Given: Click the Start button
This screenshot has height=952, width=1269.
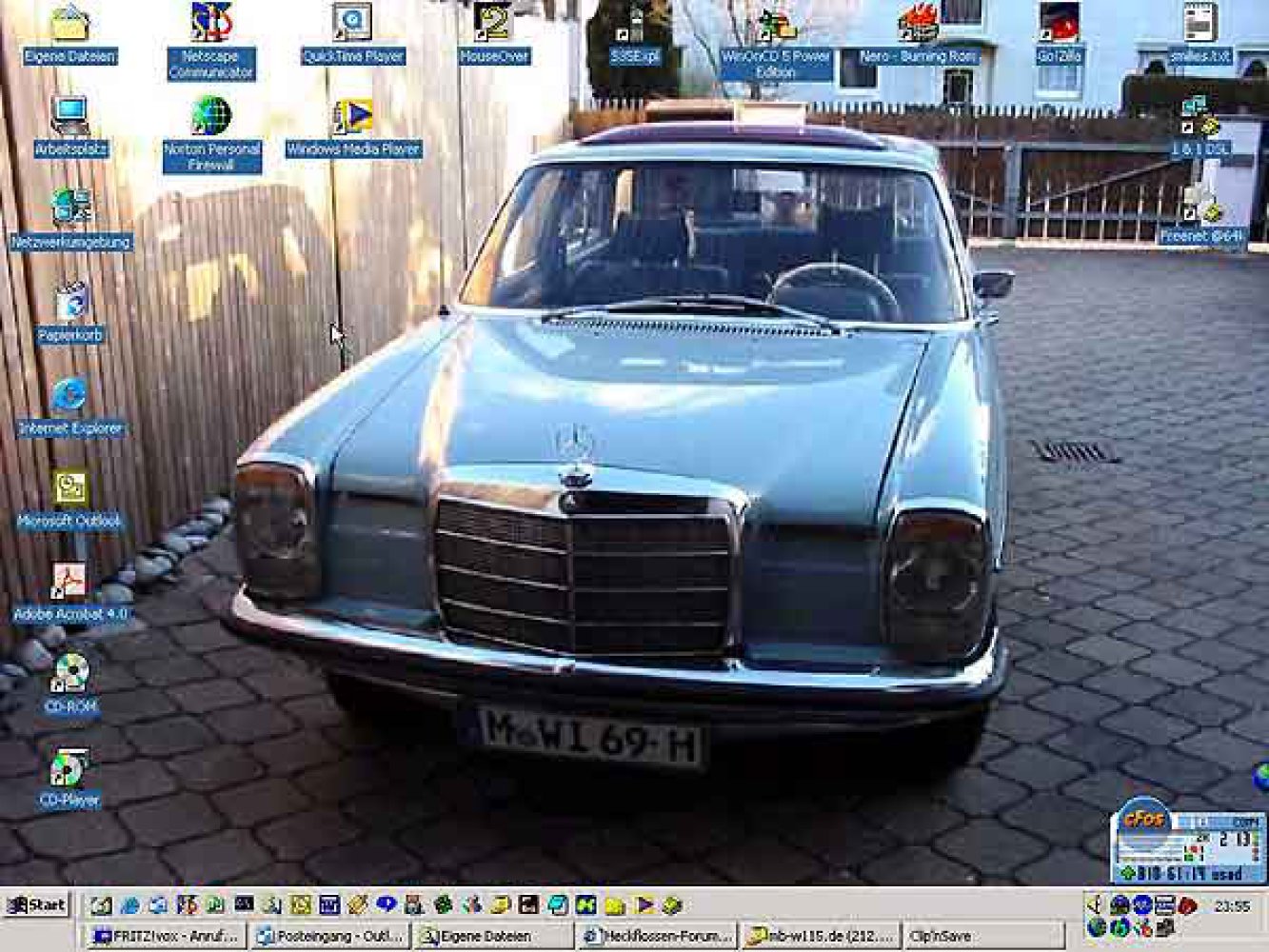Looking at the screenshot, I should tap(36, 904).
